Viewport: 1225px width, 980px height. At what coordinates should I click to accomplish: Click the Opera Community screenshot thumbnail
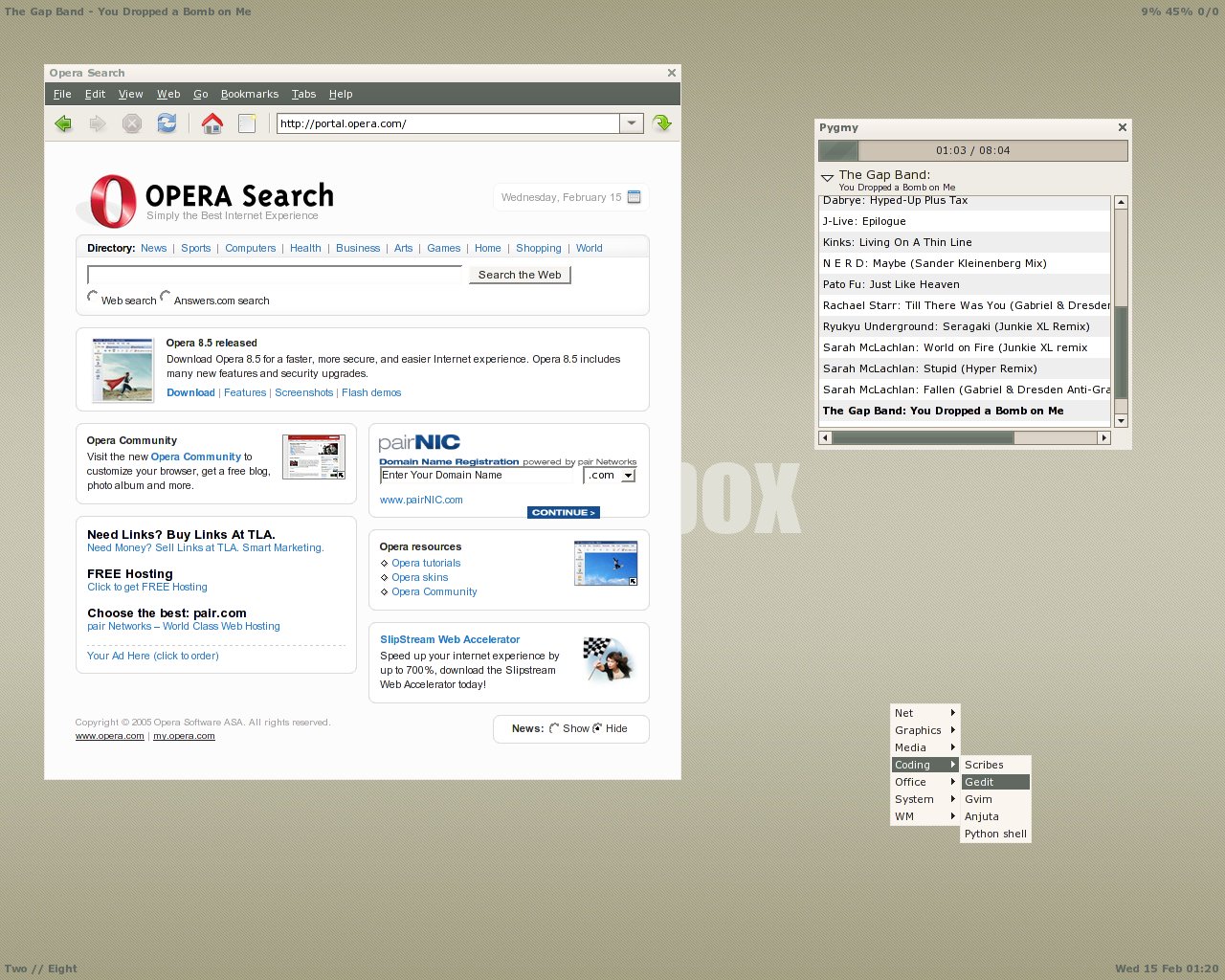(314, 457)
